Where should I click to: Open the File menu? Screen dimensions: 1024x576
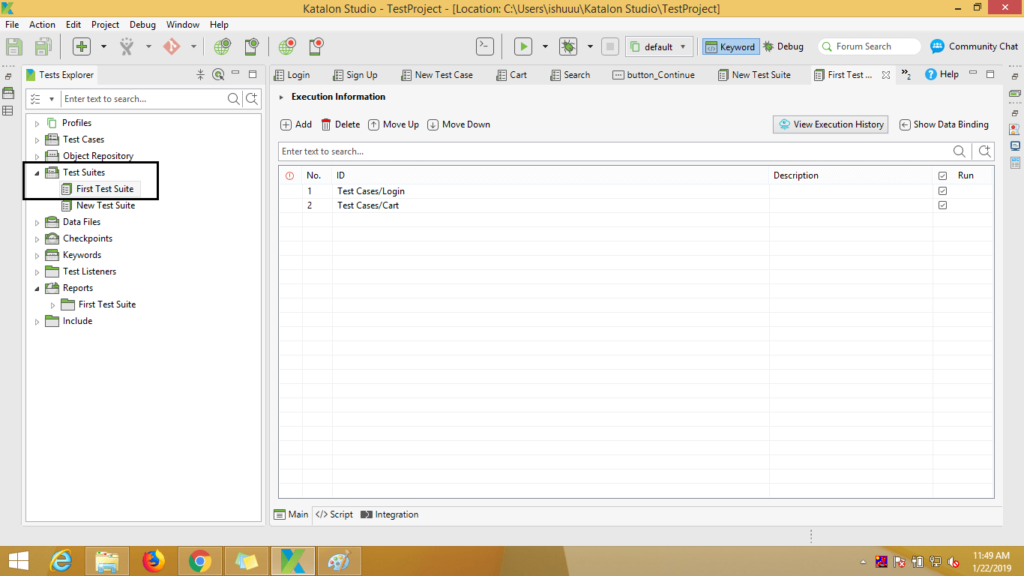click(x=12, y=24)
